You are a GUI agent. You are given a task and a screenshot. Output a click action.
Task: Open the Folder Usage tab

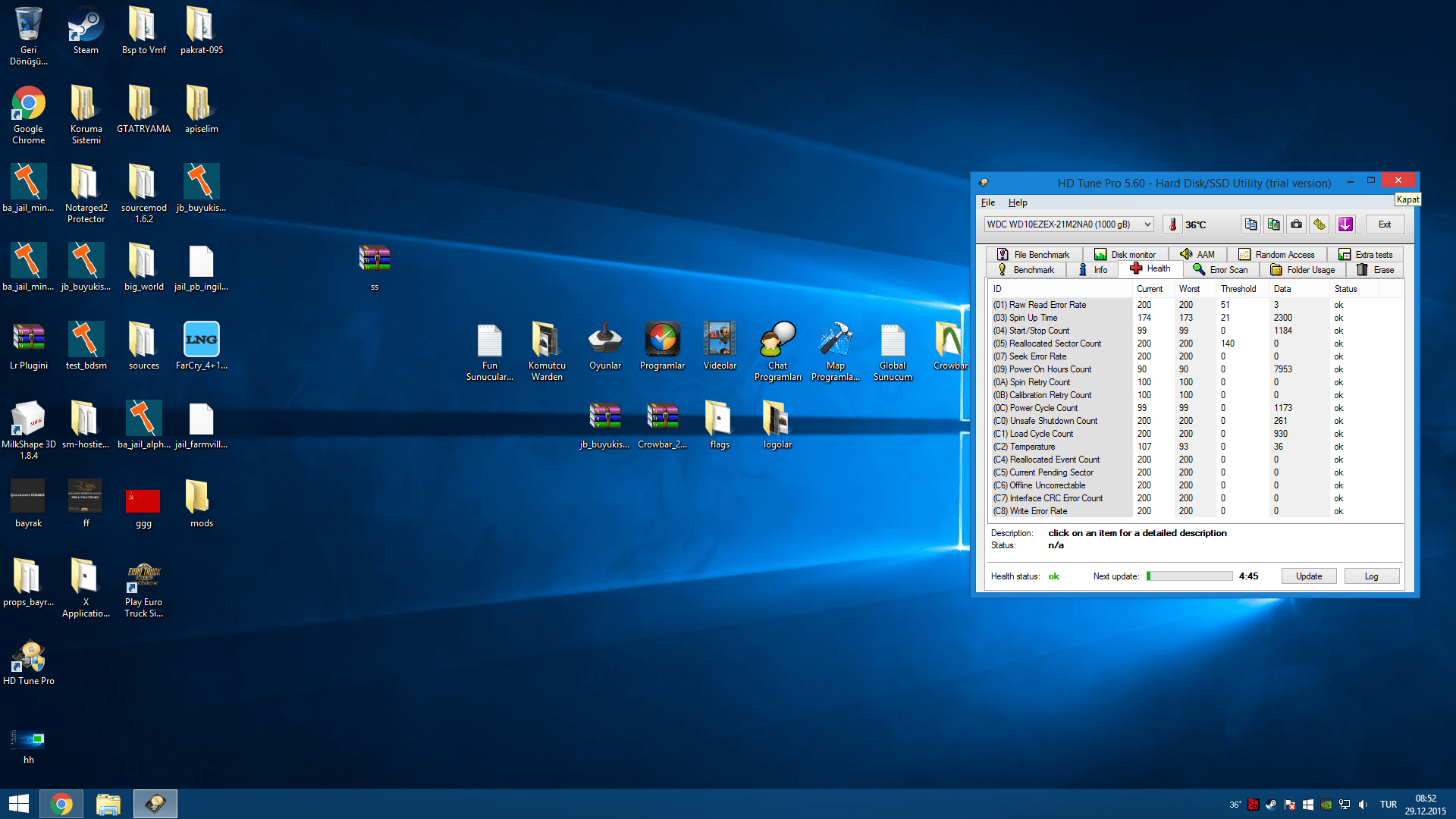click(1303, 270)
